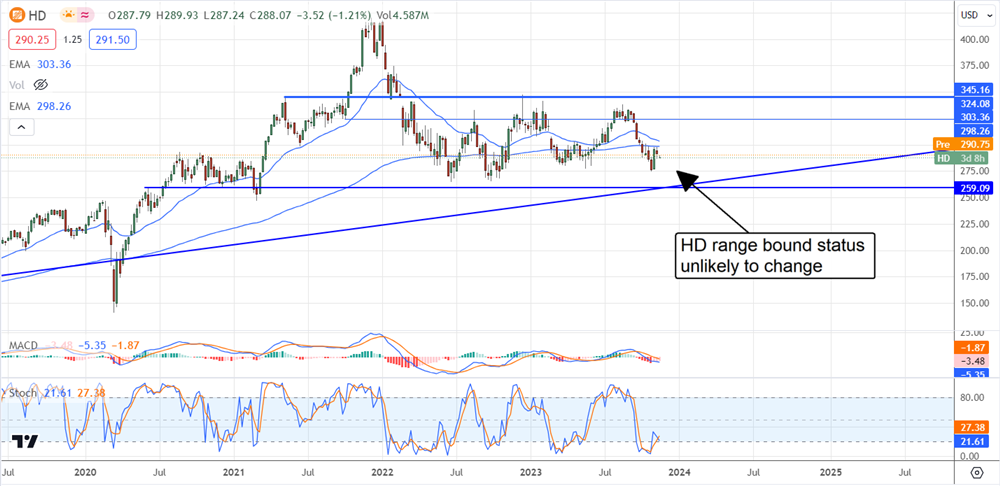Click the 400.00 price scale value

tap(973, 39)
